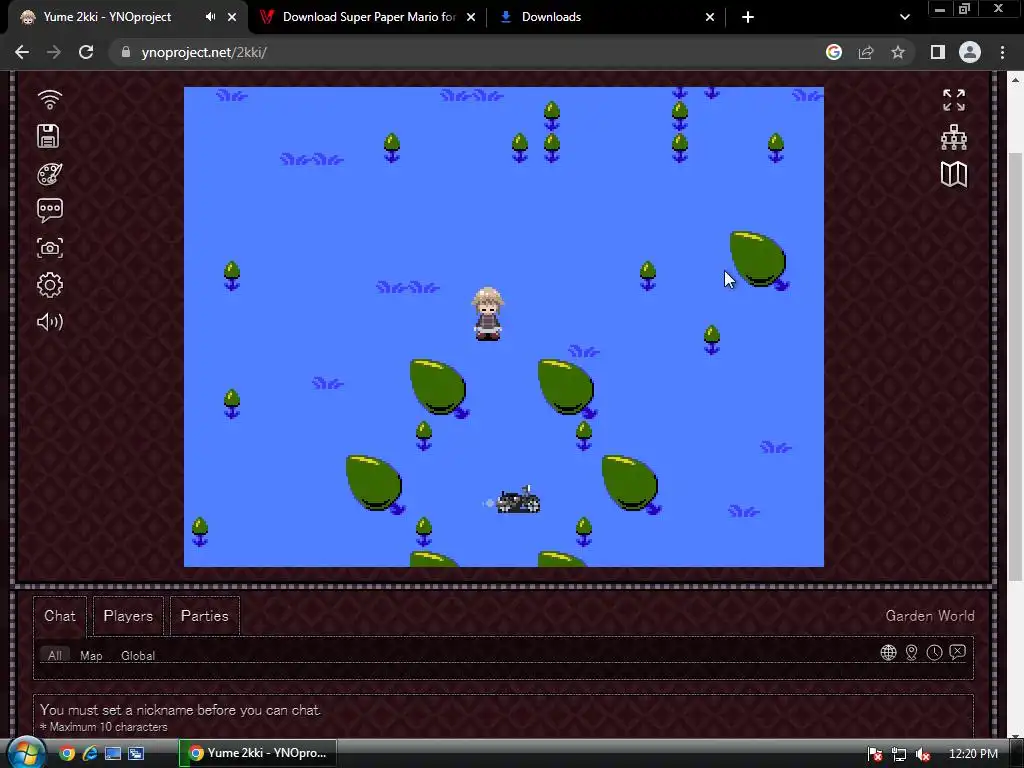Toggle the clock timestamps icon in chat
1024x768 pixels.
pos(935,652)
